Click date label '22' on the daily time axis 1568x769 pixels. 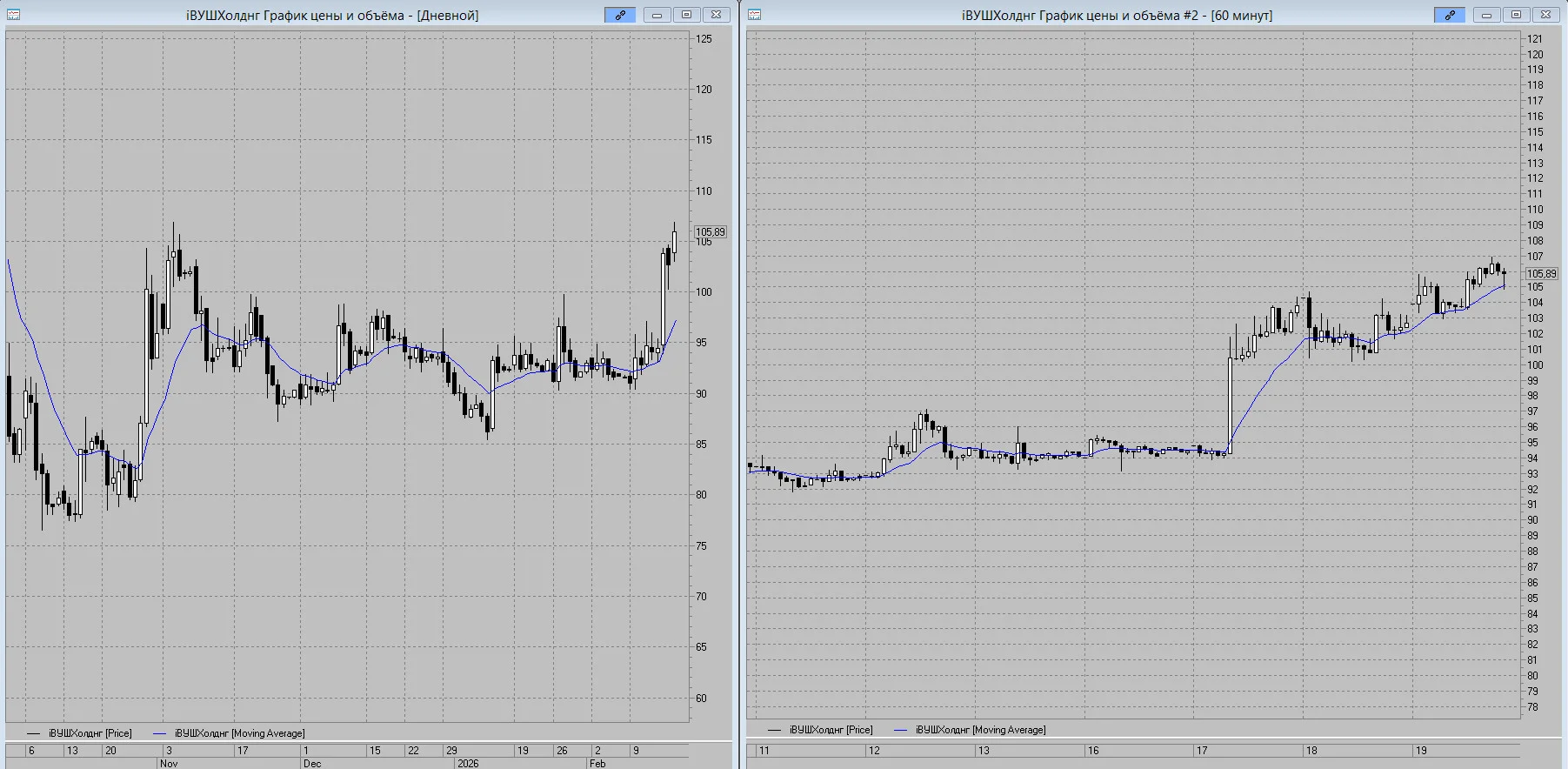413,750
